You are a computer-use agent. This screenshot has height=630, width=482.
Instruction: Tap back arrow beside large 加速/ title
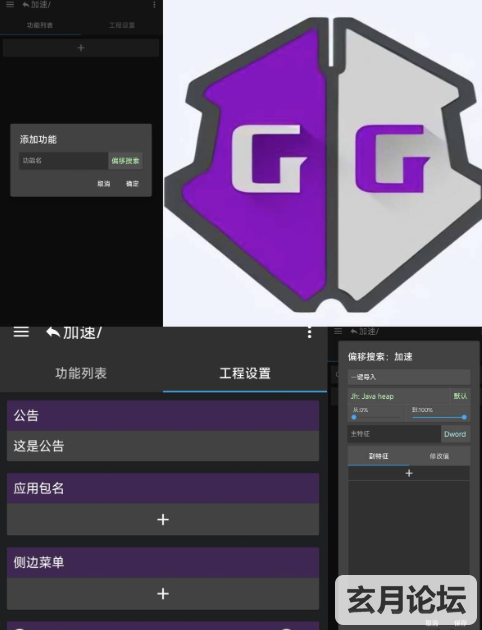coord(53,333)
